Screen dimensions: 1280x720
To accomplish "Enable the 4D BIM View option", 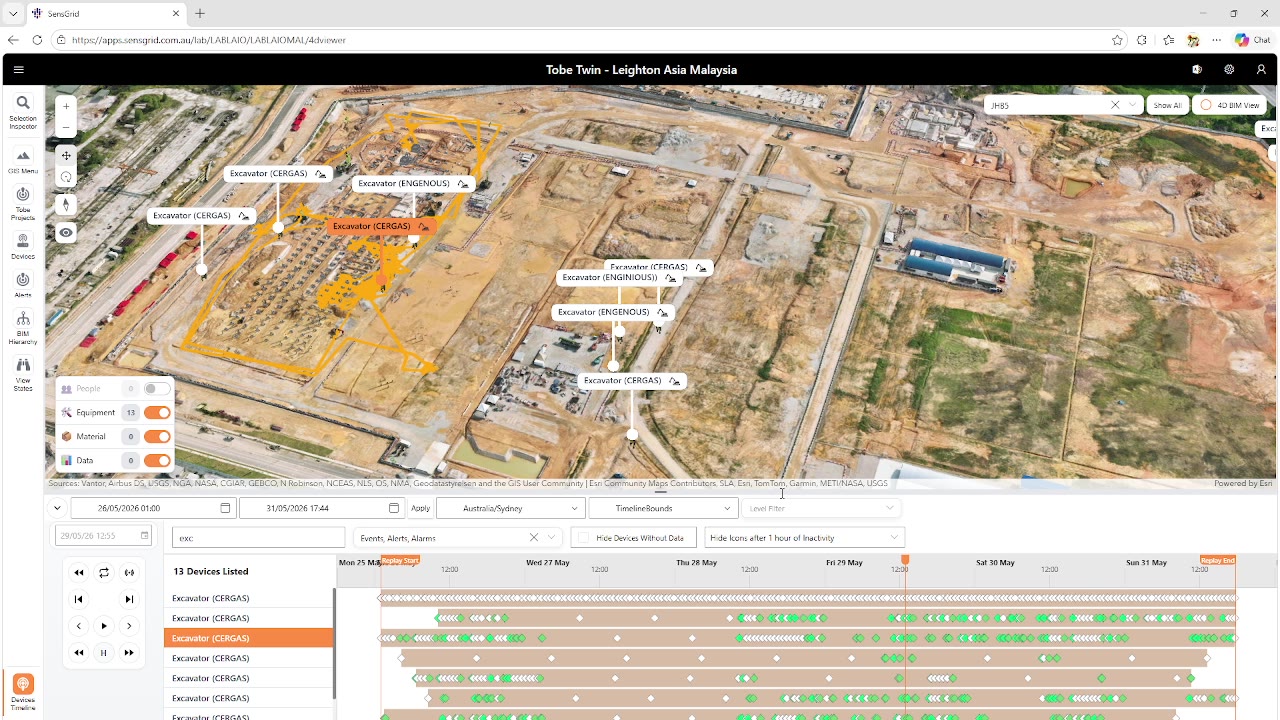I will [x=1230, y=105].
